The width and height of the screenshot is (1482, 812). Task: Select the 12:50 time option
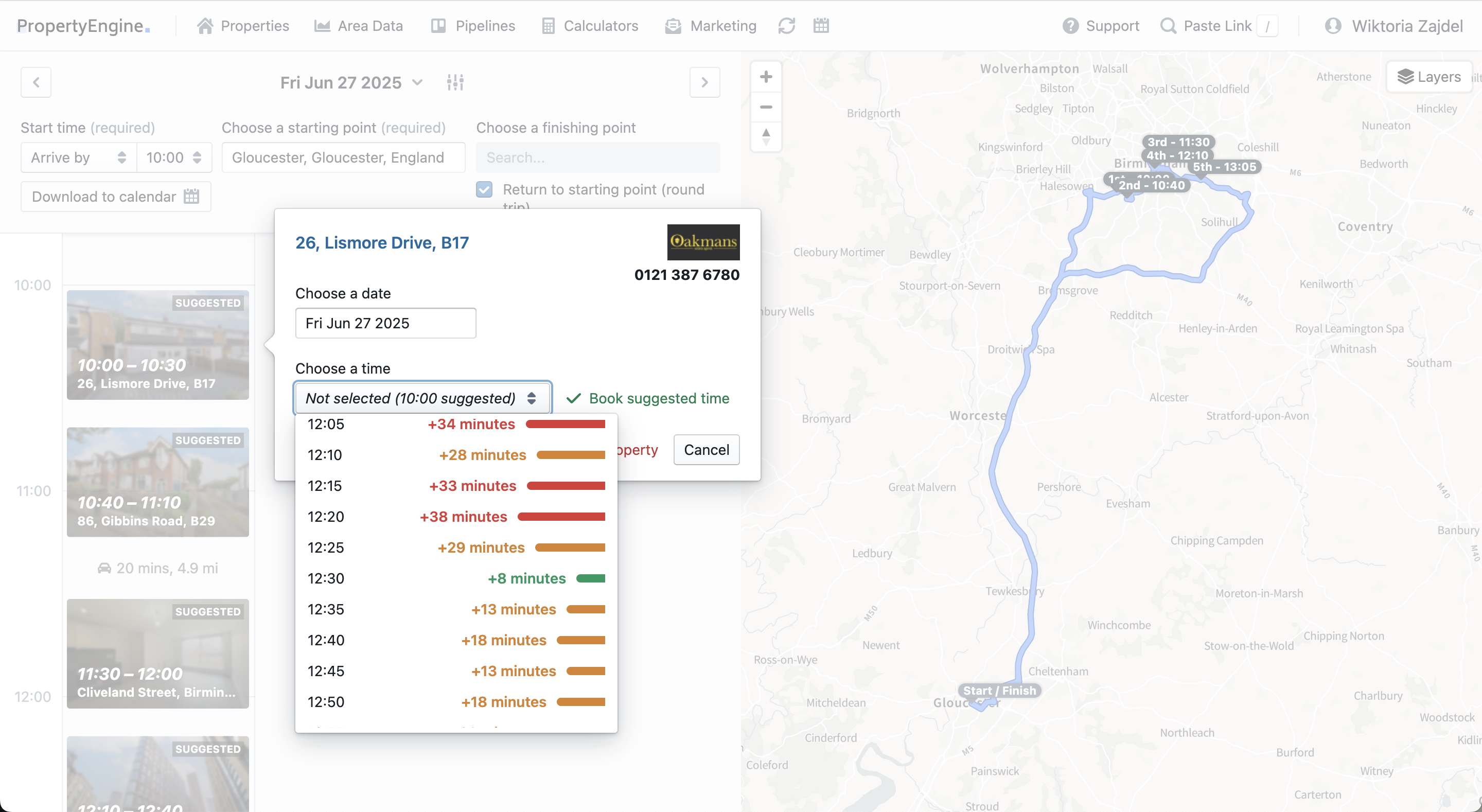coord(455,701)
